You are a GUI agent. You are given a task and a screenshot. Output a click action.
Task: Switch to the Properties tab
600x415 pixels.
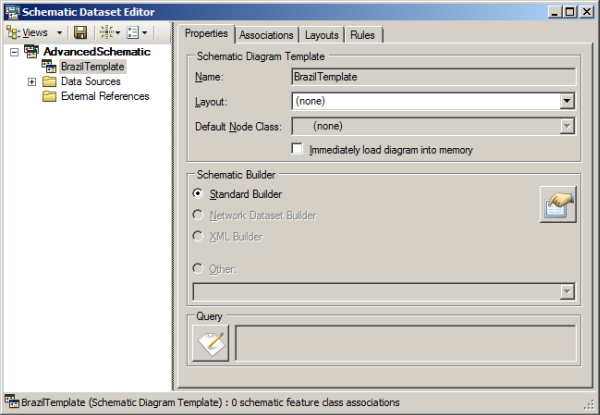(206, 34)
